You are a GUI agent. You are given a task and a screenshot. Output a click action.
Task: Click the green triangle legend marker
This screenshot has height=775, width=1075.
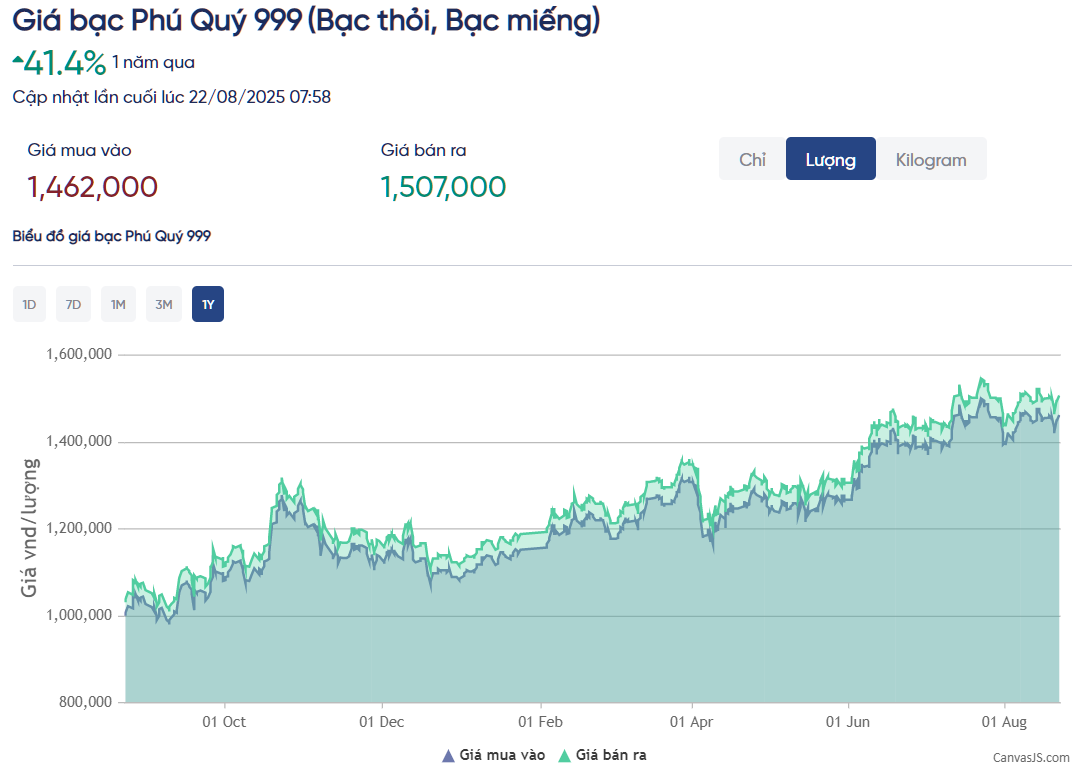tap(564, 756)
